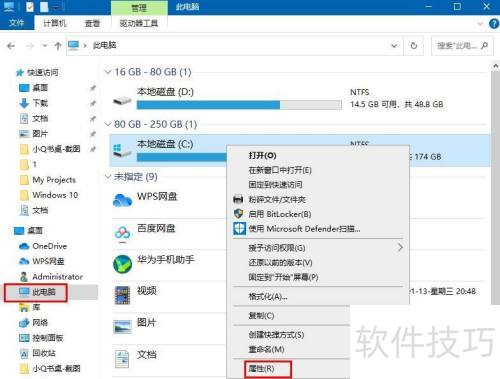
Task: Switch to the 查看 ribbon tab
Action: coord(92,23)
